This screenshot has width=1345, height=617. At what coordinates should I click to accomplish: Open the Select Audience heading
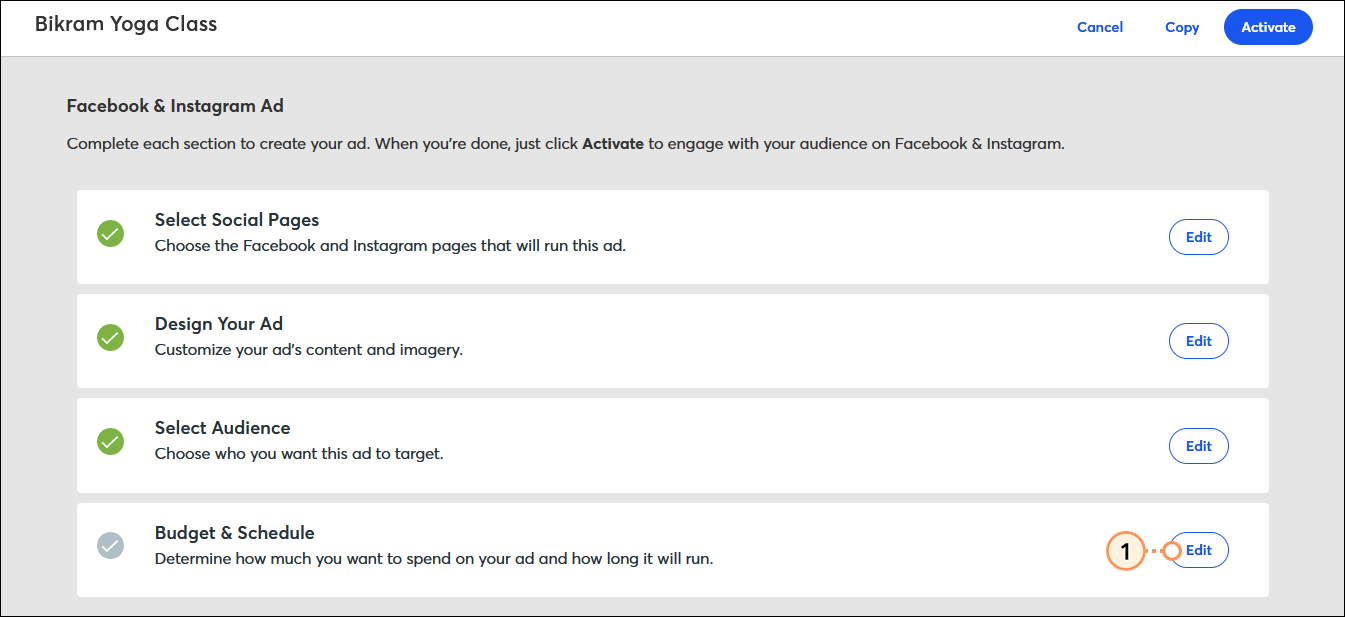click(223, 428)
